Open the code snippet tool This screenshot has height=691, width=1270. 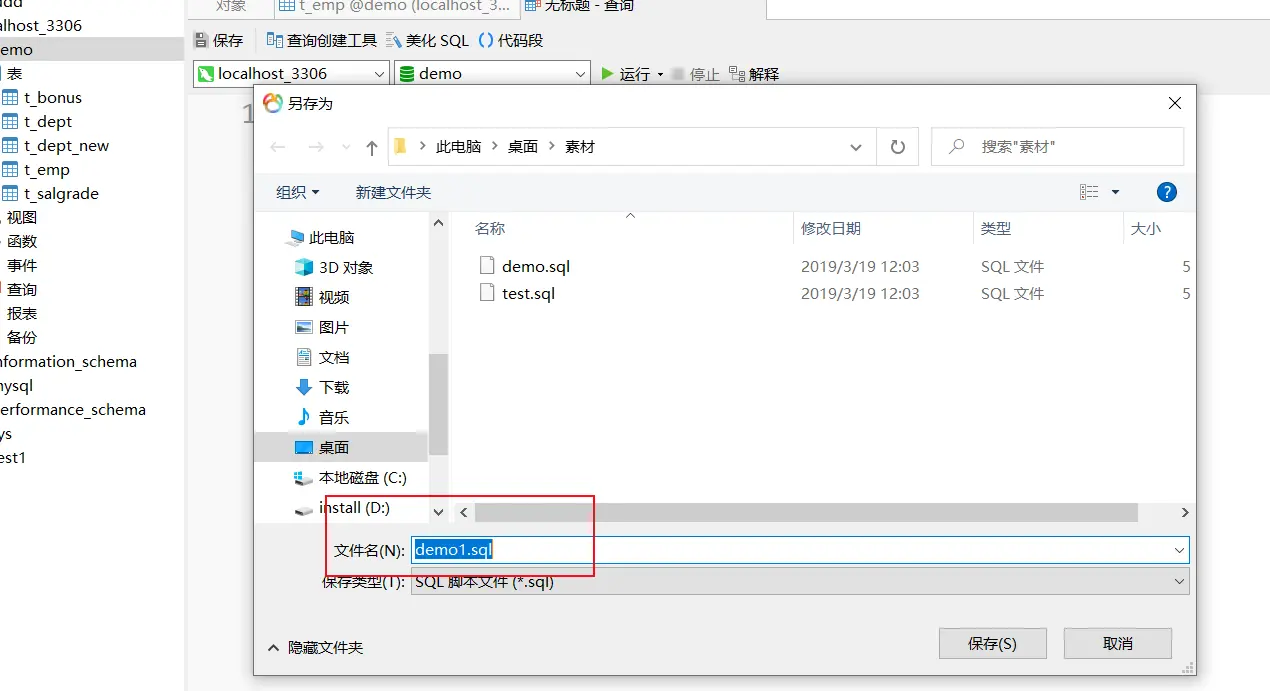(x=511, y=40)
